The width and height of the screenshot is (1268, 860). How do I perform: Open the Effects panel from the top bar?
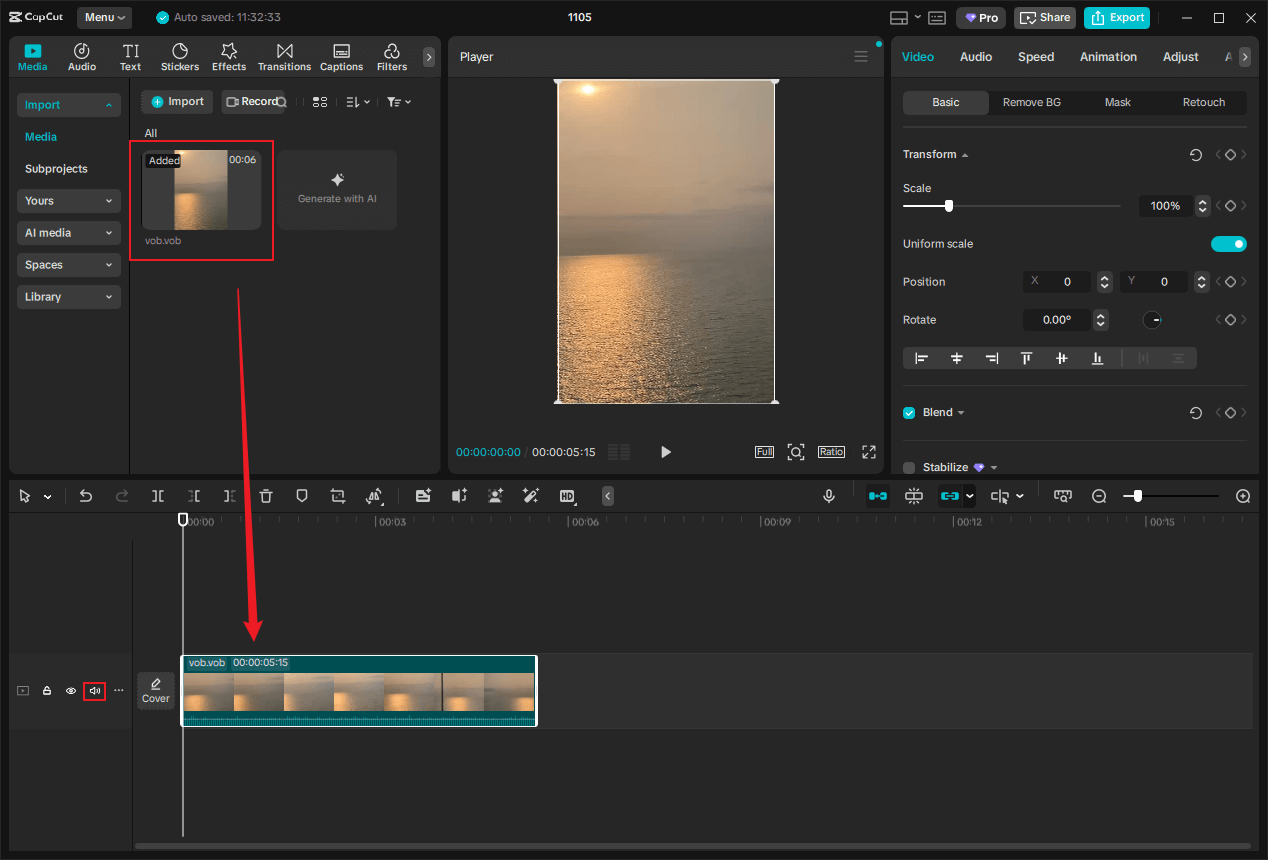pos(229,56)
